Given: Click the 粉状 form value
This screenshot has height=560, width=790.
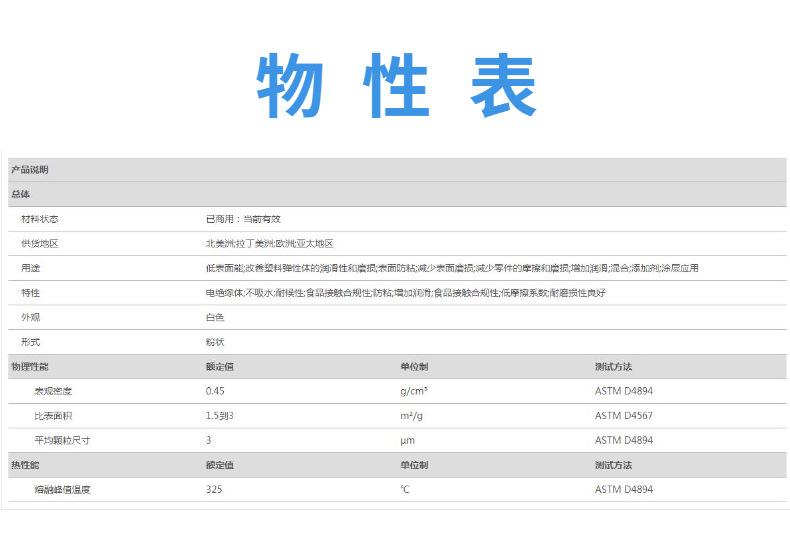Looking at the screenshot, I should point(215,342).
